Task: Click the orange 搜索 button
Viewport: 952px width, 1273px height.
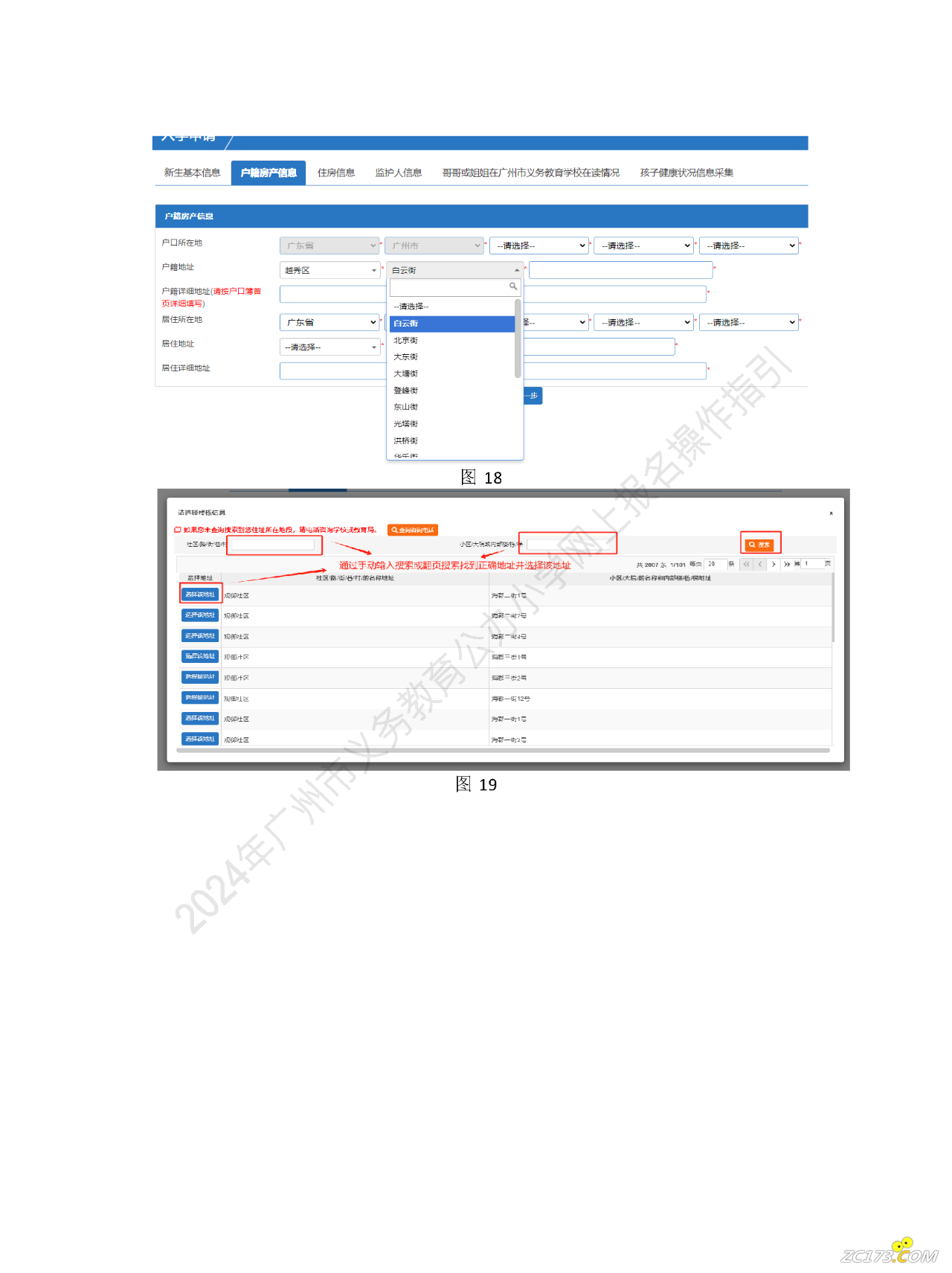Action: 759,545
